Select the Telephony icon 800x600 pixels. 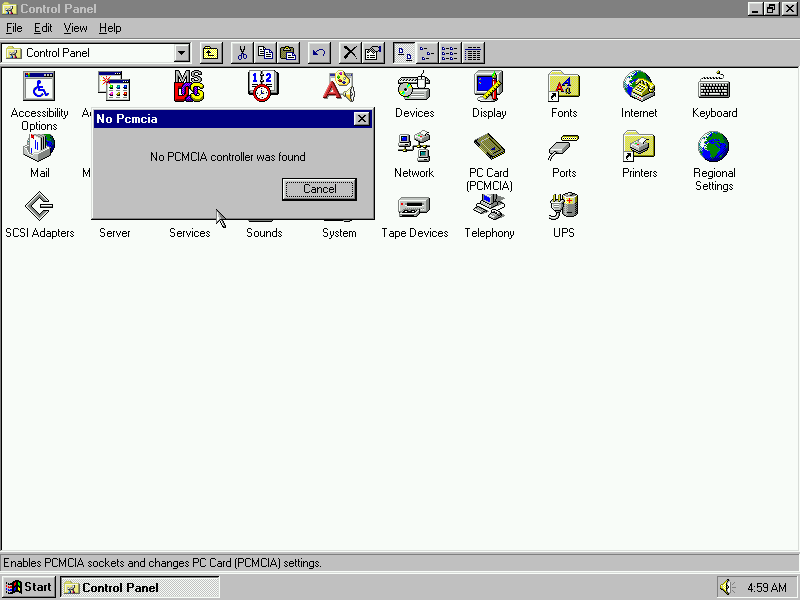[489, 208]
